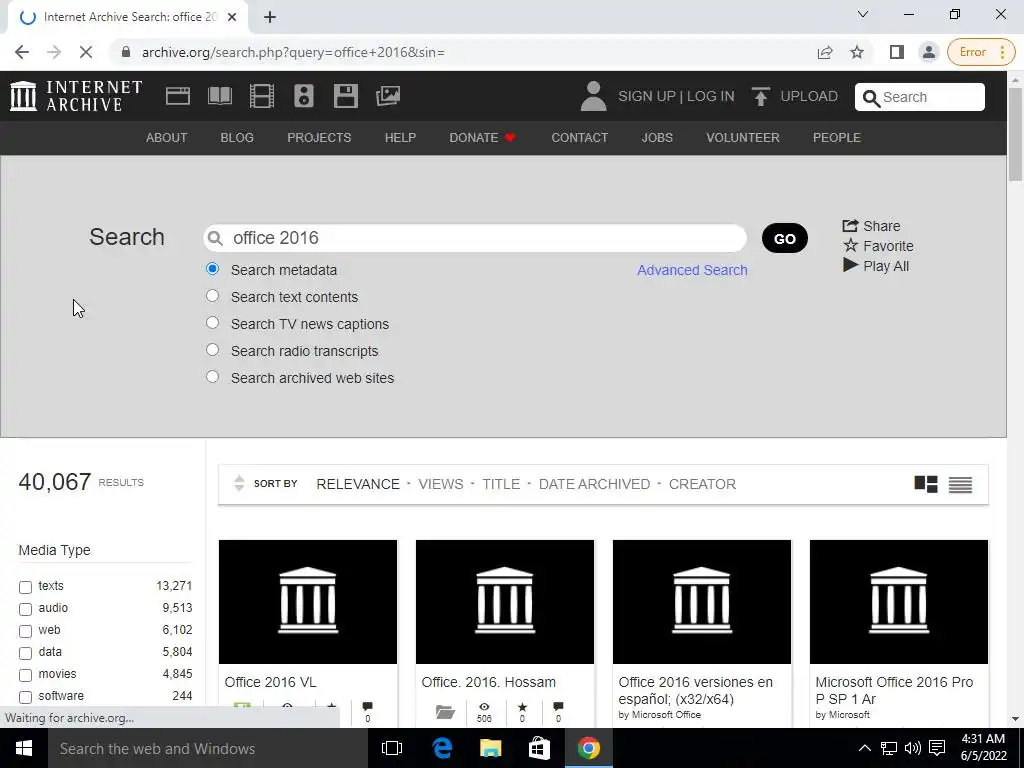The width and height of the screenshot is (1024, 768).
Task: Open the Advanced Search link
Action: click(x=692, y=270)
